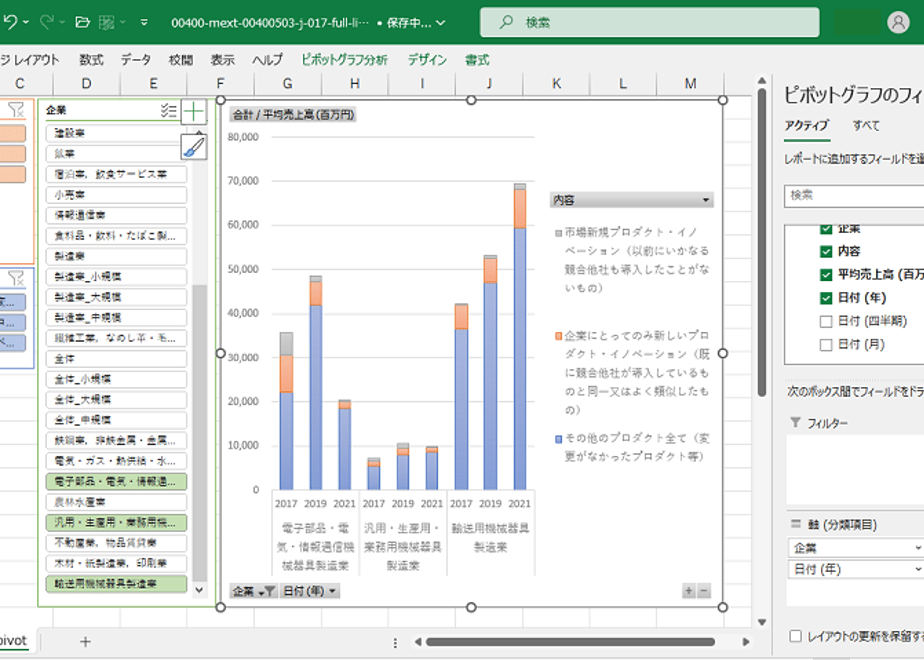This screenshot has height=660, width=924.
Task: Deselect 汎用・生産用・業務用機 slicer item
Action: coord(116,522)
